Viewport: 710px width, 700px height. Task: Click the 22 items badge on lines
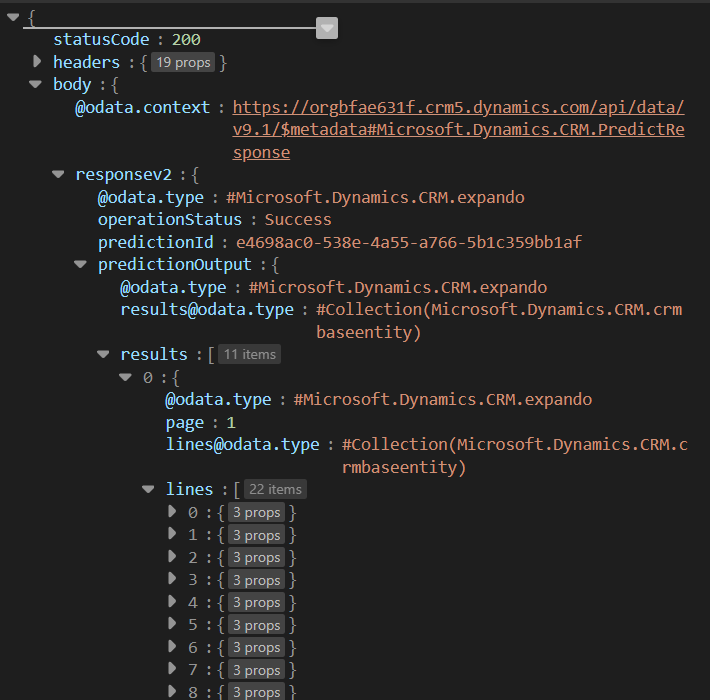tap(275, 489)
